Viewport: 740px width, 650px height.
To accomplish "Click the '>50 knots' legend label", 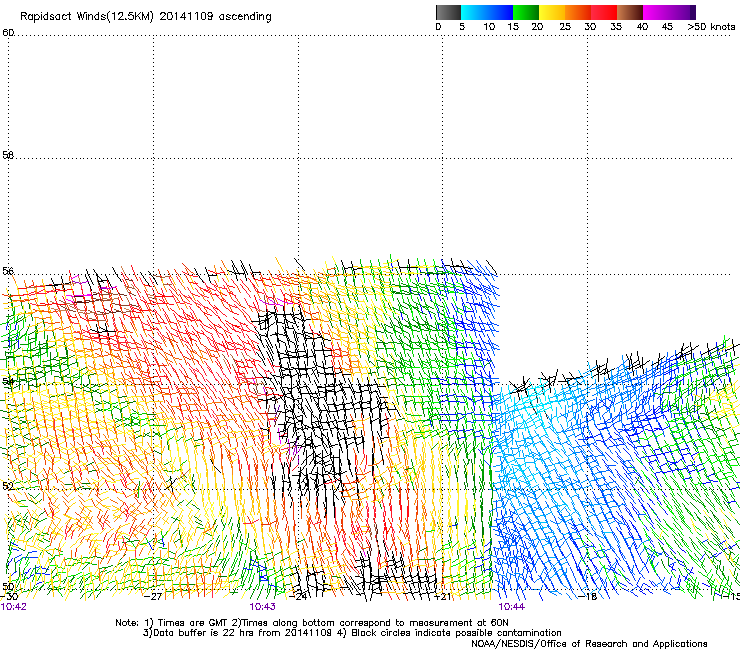I will (x=711, y=27).
